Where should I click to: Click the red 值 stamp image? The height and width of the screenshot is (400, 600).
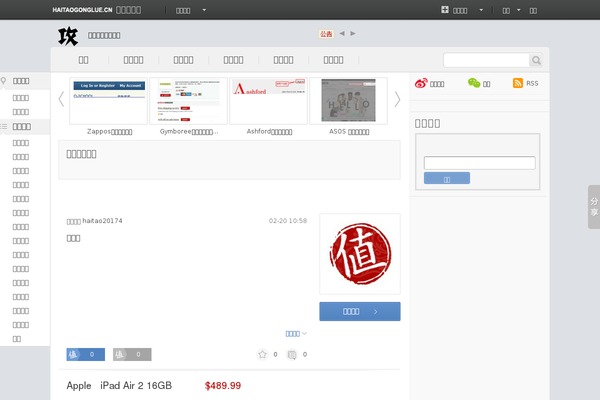(360, 254)
